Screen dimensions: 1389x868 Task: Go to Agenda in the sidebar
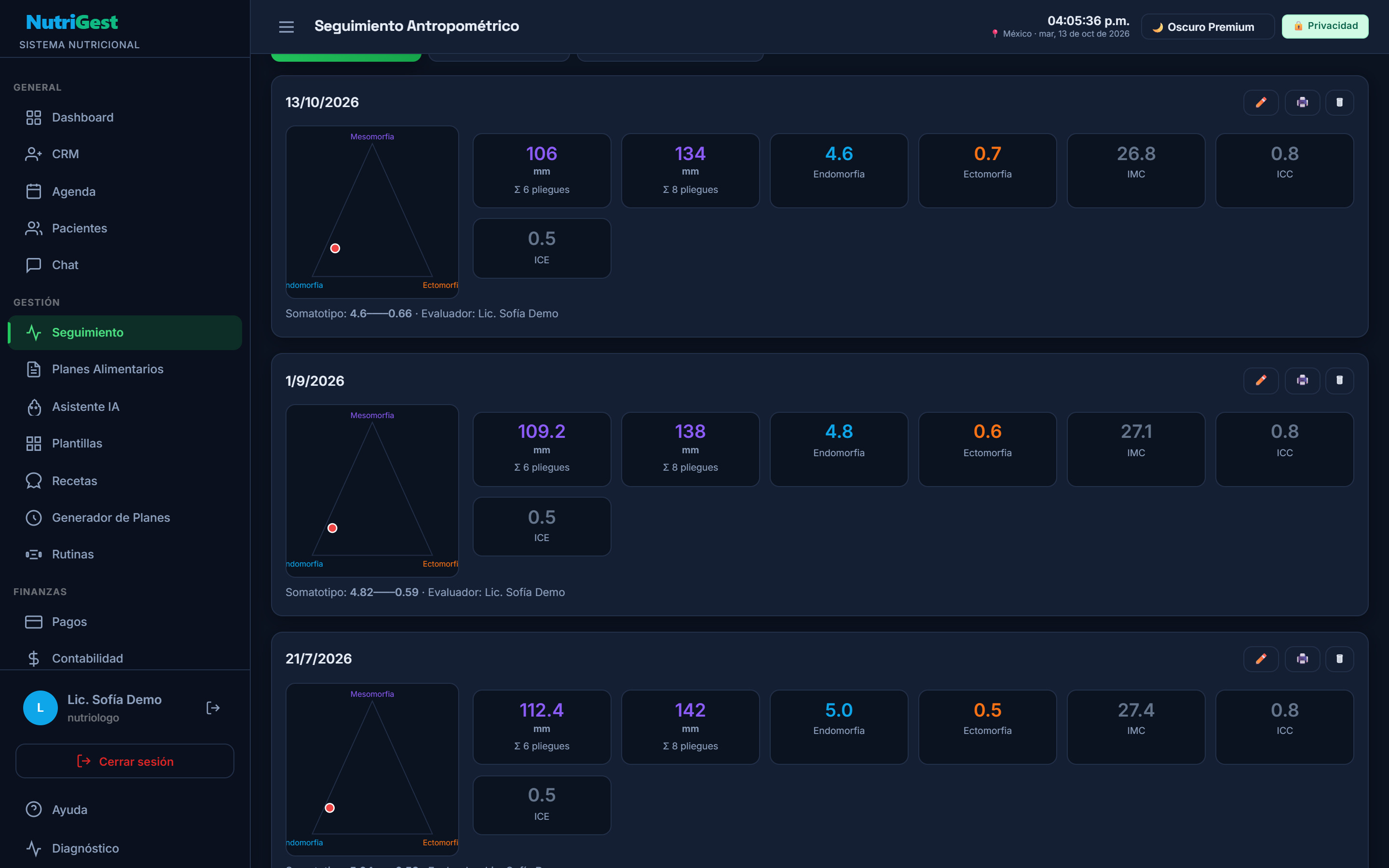tap(125, 191)
